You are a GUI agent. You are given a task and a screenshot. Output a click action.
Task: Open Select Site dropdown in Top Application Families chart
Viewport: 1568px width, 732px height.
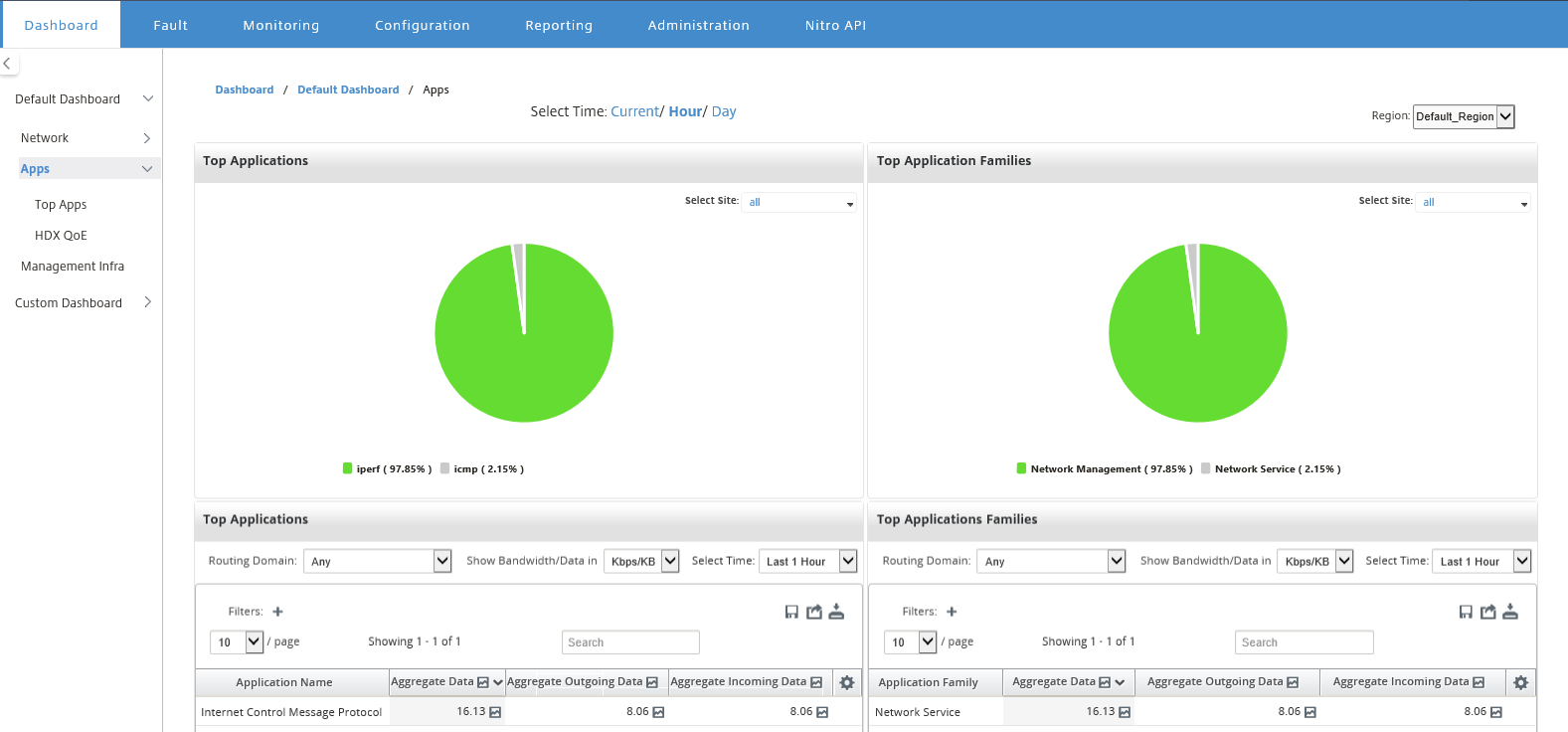coord(1474,203)
